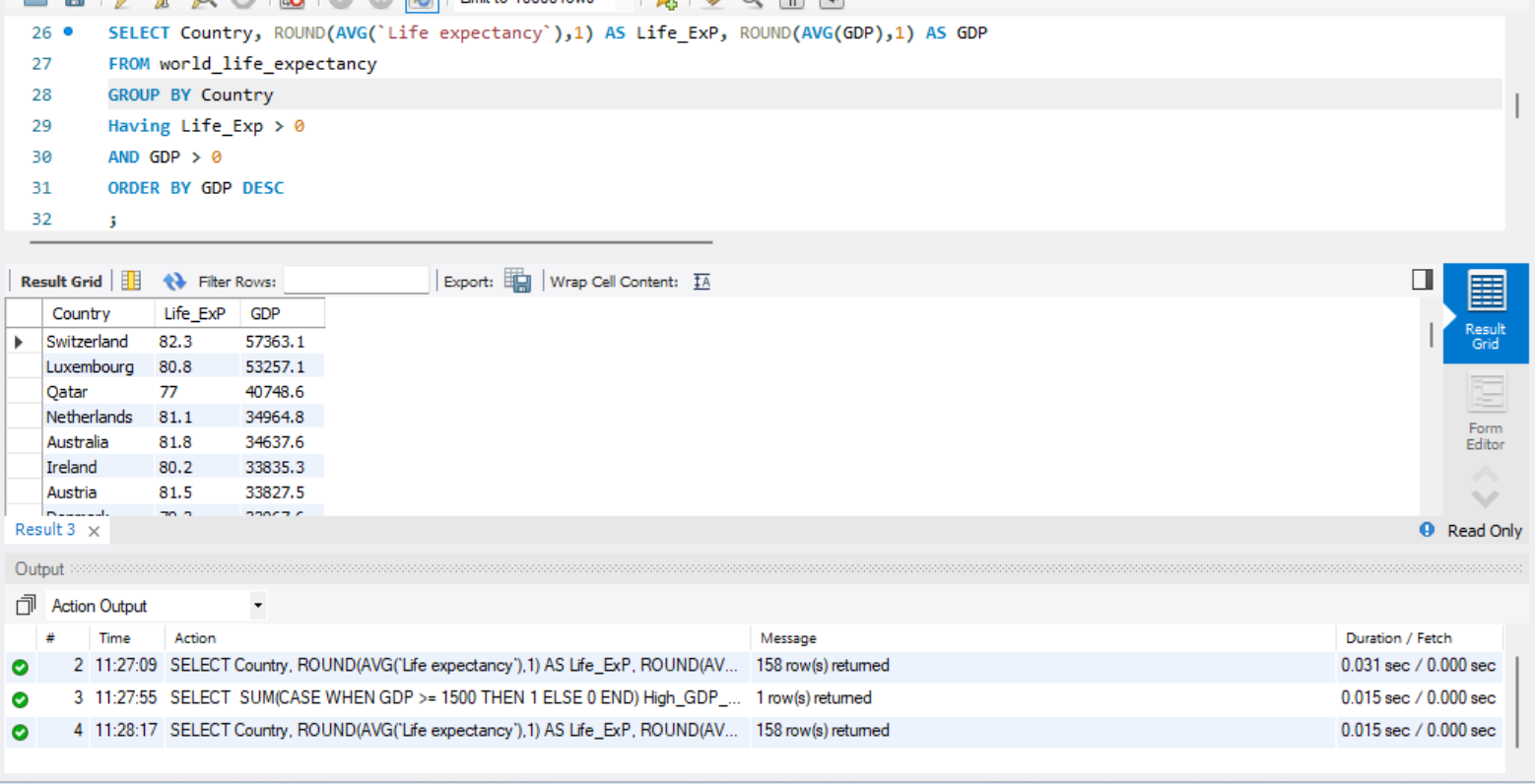Toggle Wrap Cell Content icon
The image size is (1535, 784).
(x=701, y=282)
